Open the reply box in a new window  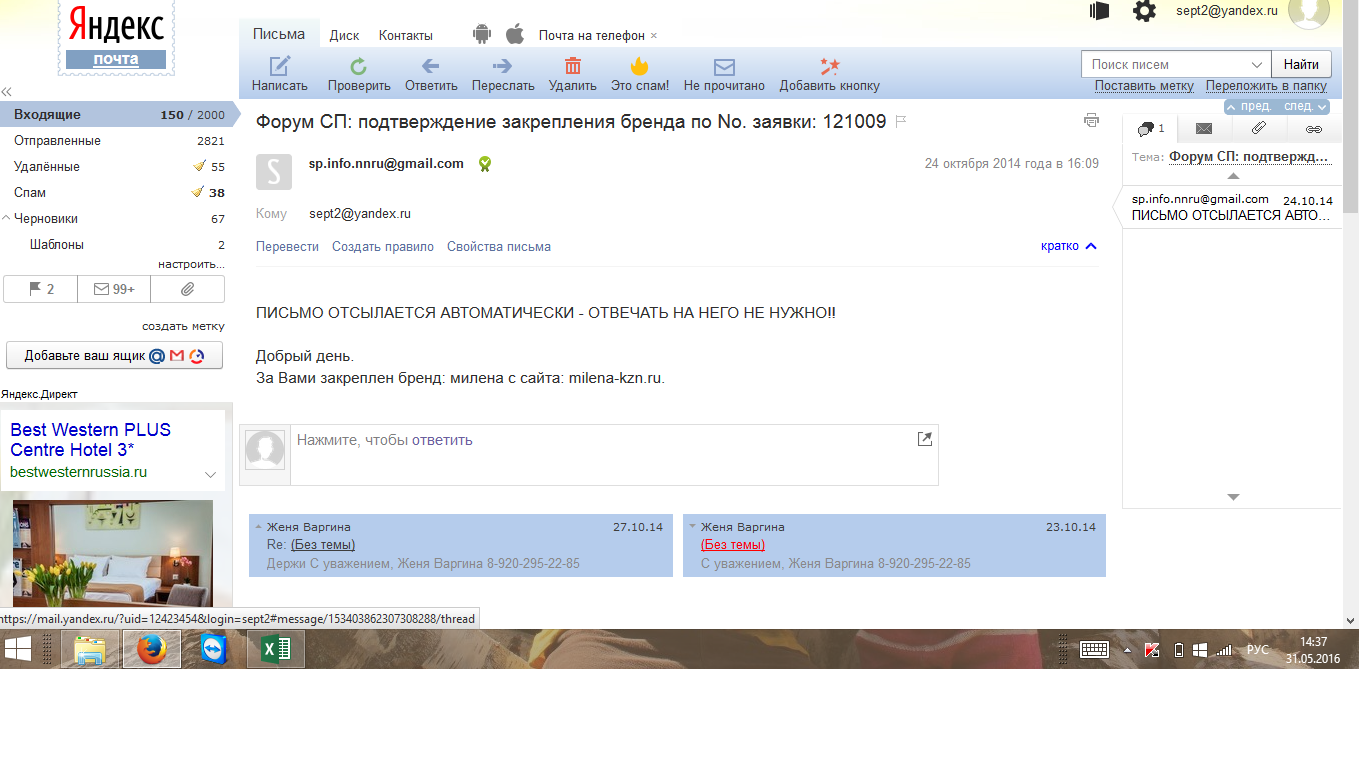pyautogui.click(x=924, y=439)
